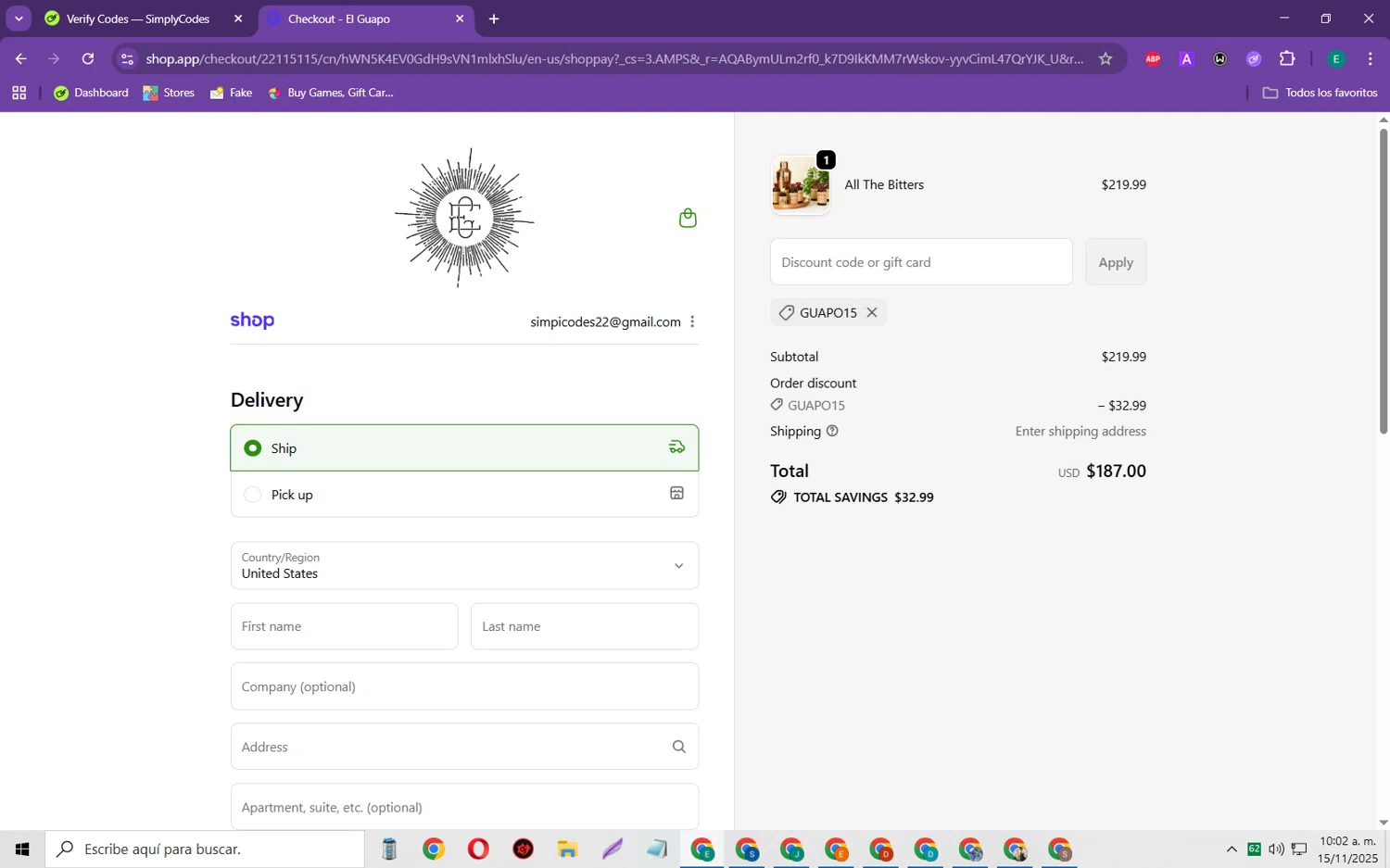This screenshot has height=868, width=1390.
Task: Click the Total $187.00 amount
Action: click(x=1116, y=471)
